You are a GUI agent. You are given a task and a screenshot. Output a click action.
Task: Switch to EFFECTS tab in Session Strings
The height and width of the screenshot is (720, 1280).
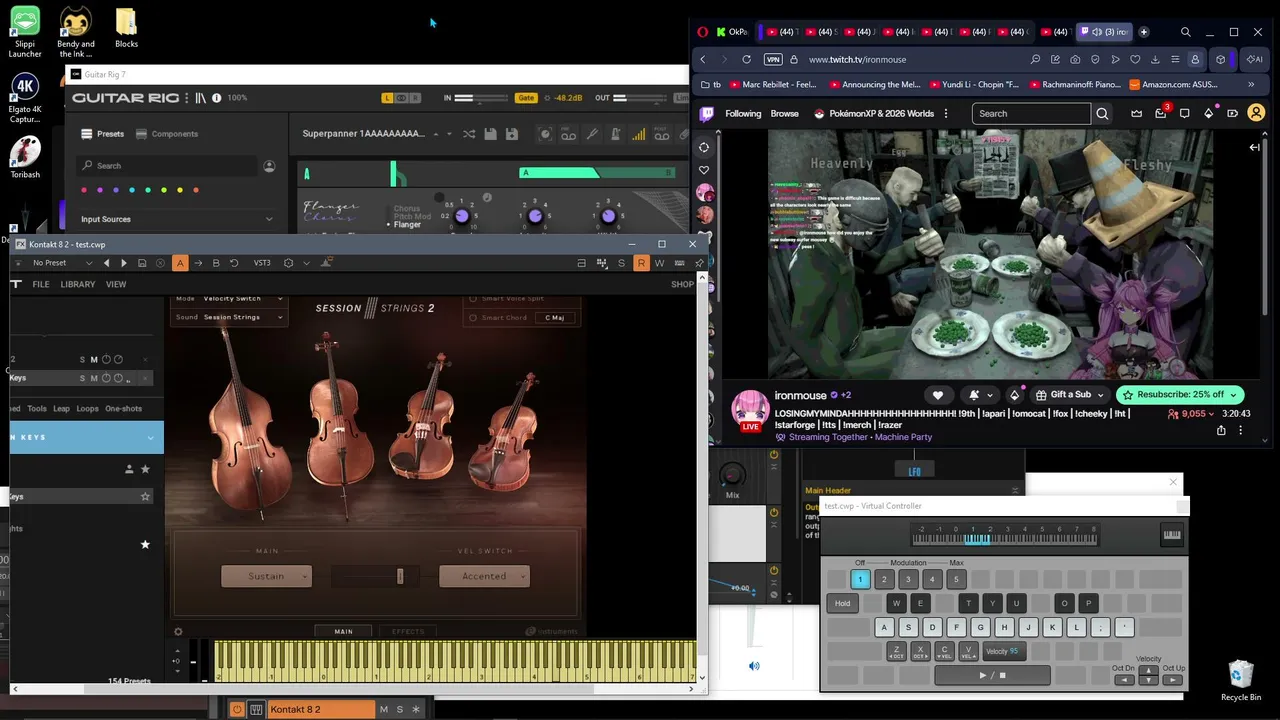point(408,631)
